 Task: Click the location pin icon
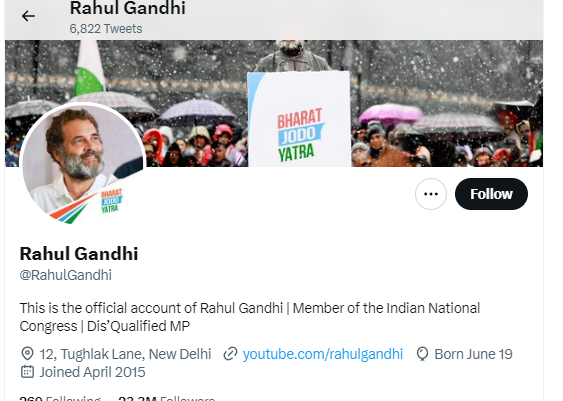pos(27,354)
